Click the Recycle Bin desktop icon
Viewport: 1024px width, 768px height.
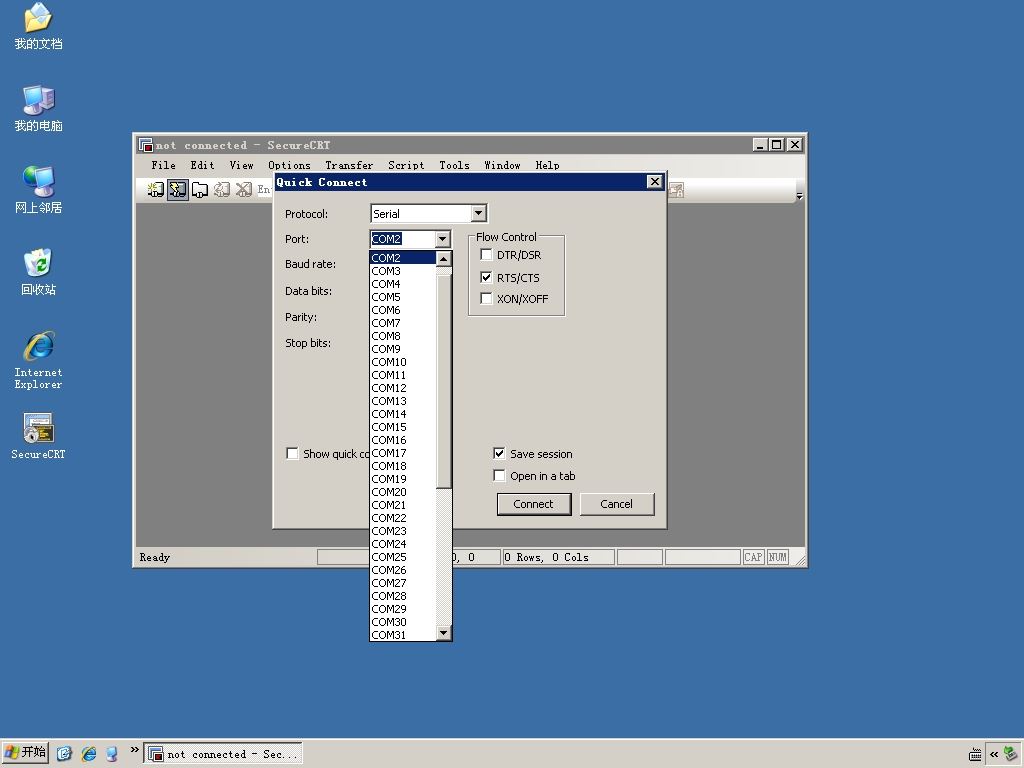click(38, 263)
